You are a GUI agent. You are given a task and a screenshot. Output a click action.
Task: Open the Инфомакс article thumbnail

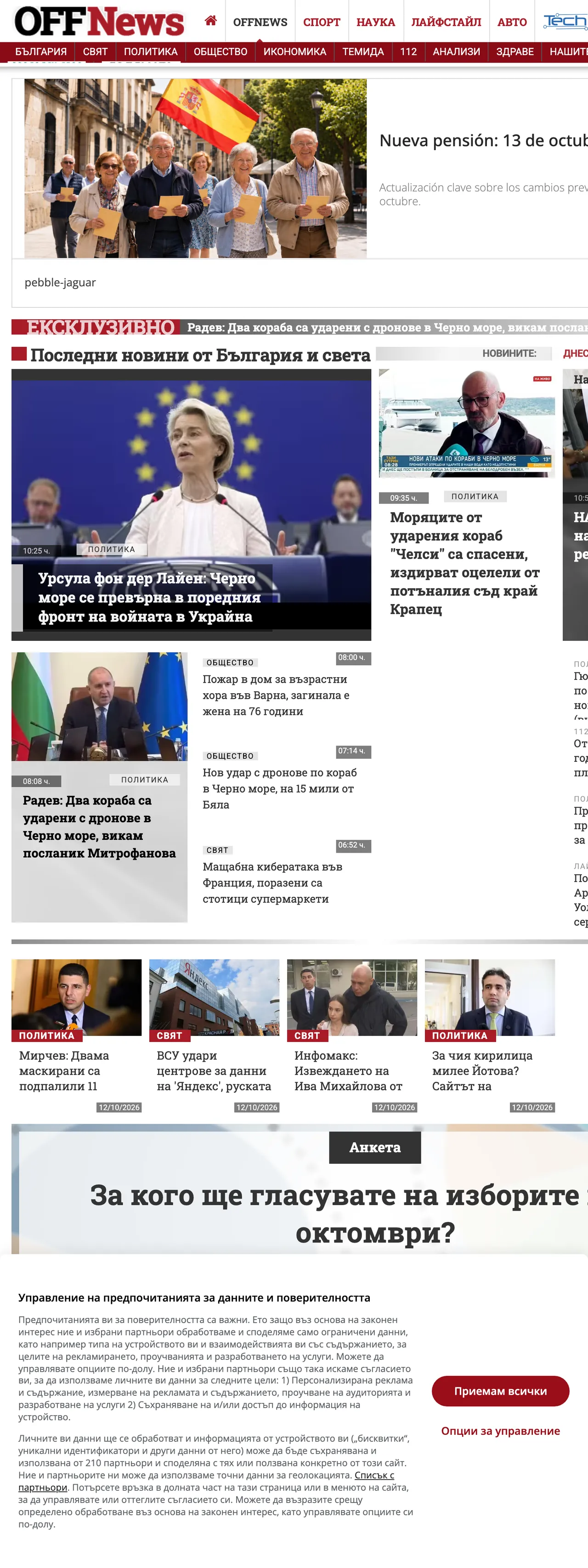pos(352,997)
